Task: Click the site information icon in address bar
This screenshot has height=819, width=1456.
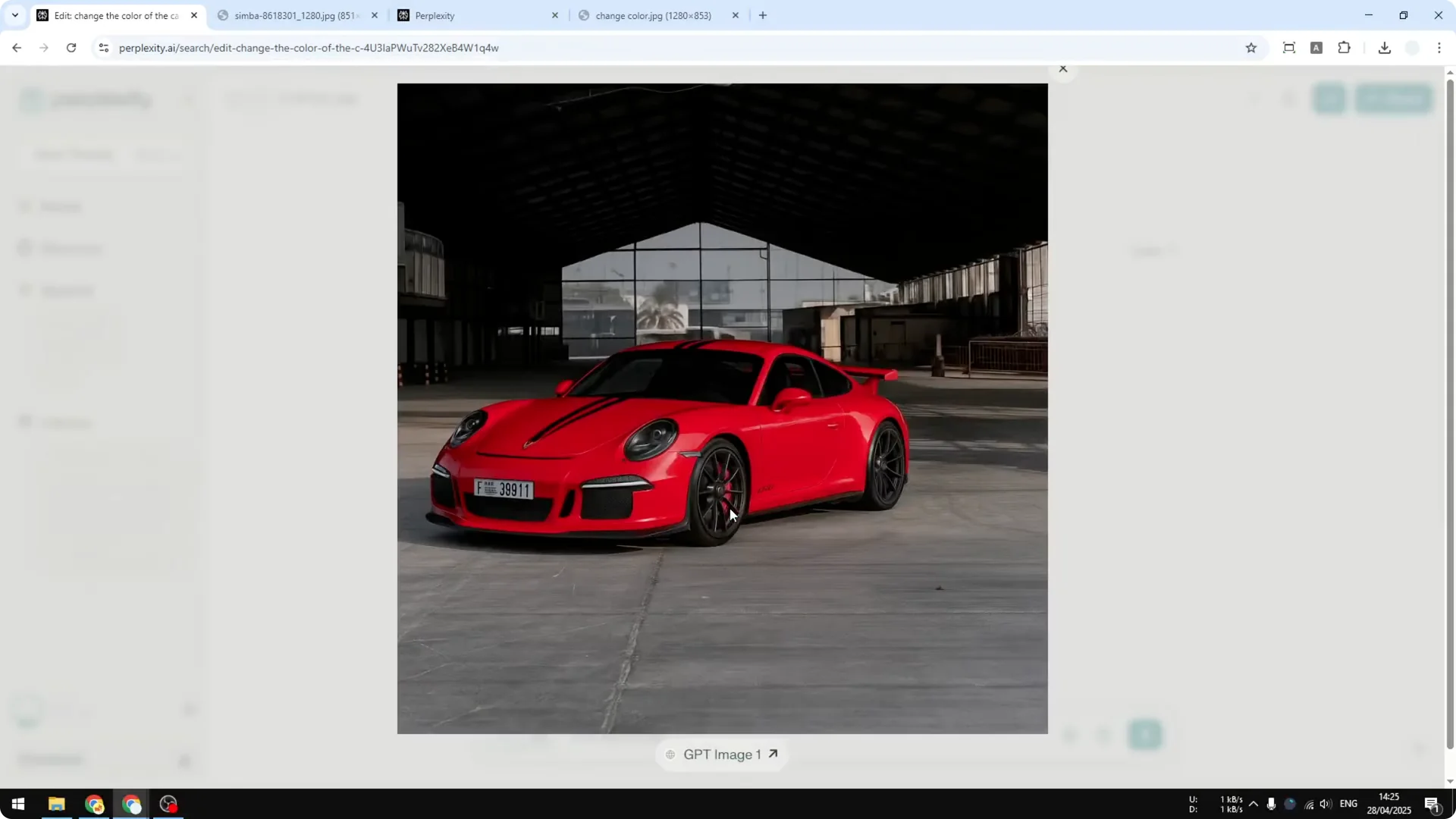Action: point(103,47)
